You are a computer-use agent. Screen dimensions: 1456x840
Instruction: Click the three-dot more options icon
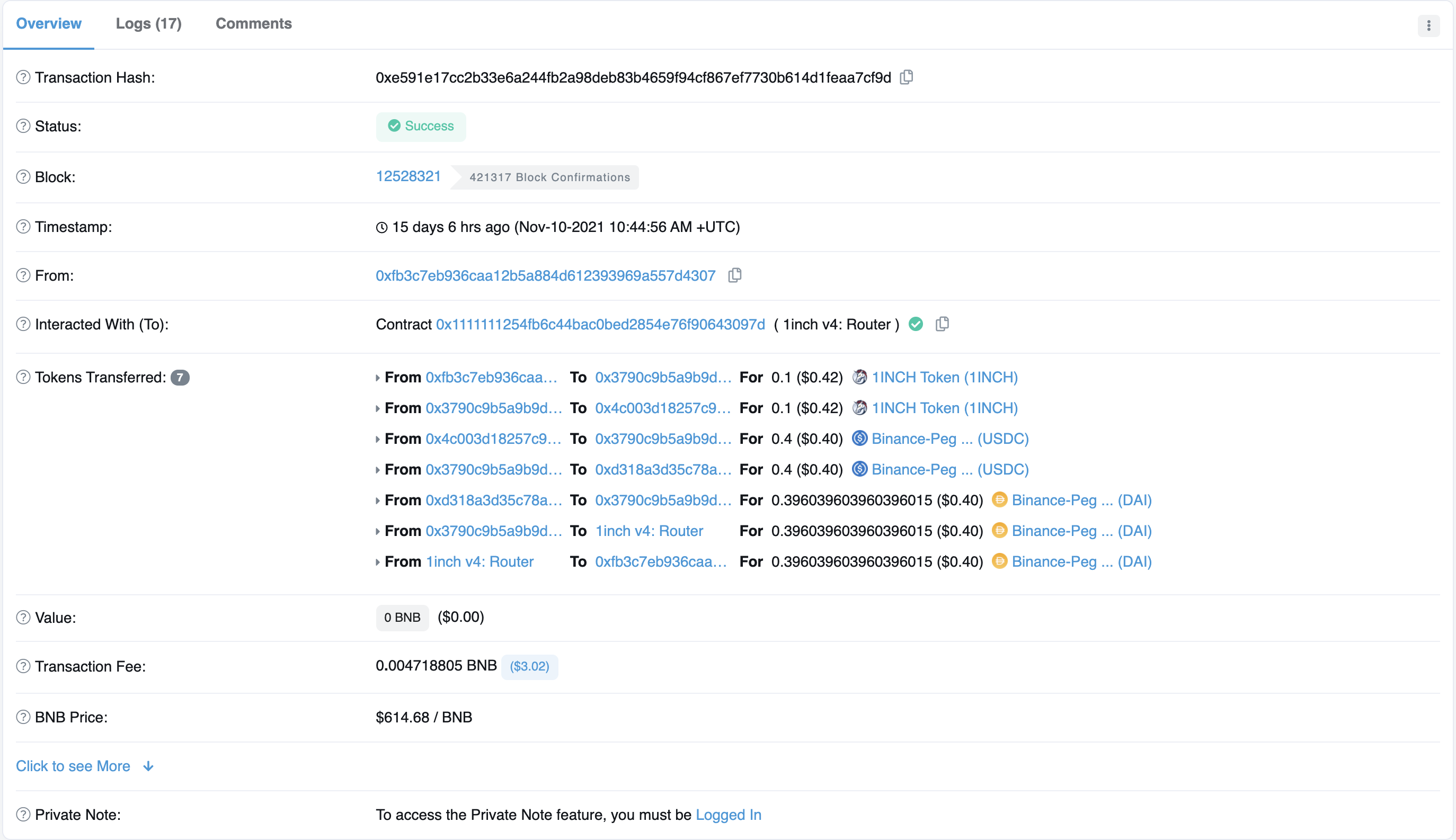pos(1428,25)
